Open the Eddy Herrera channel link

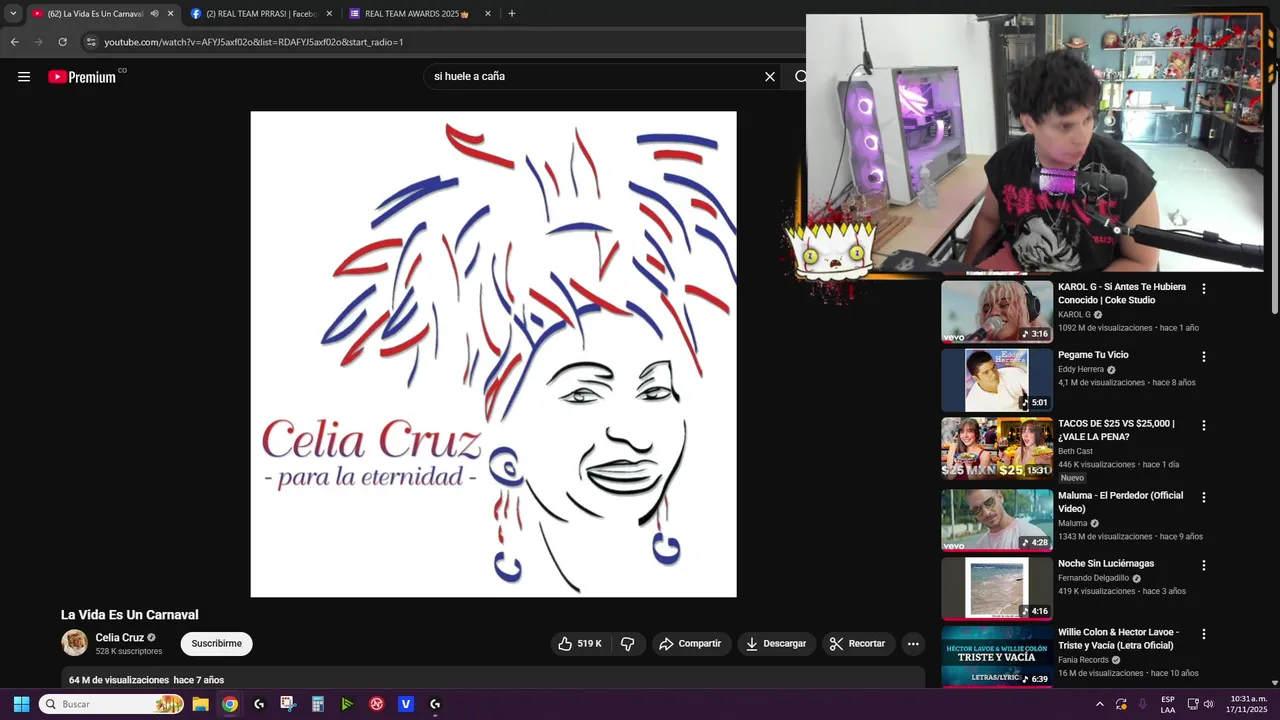pos(1081,370)
